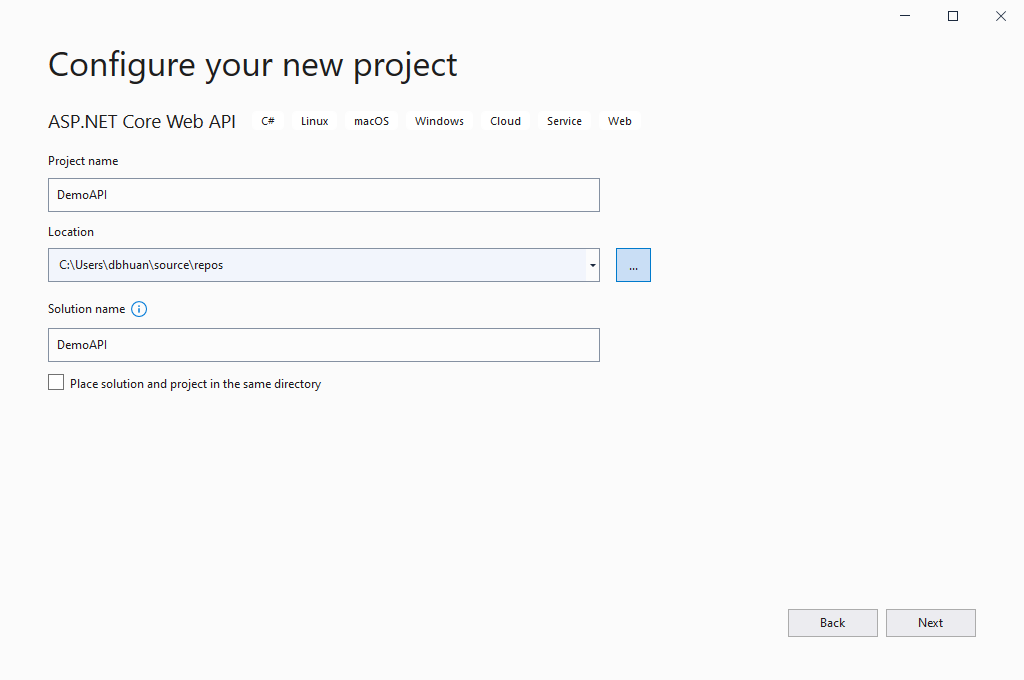Click the 'Configure your new project' heading

tap(253, 64)
